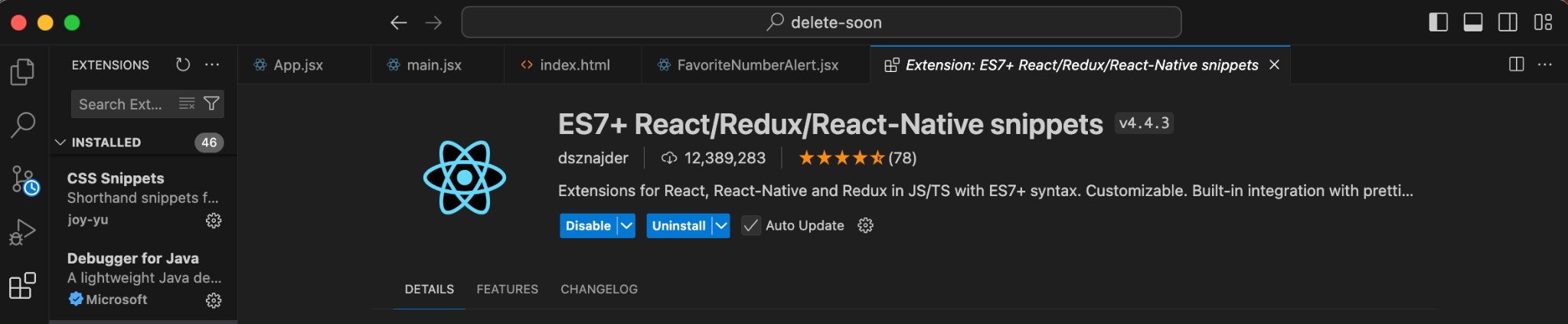Refresh the extensions list
Image resolution: width=1568 pixels, height=324 pixels.
click(182, 65)
